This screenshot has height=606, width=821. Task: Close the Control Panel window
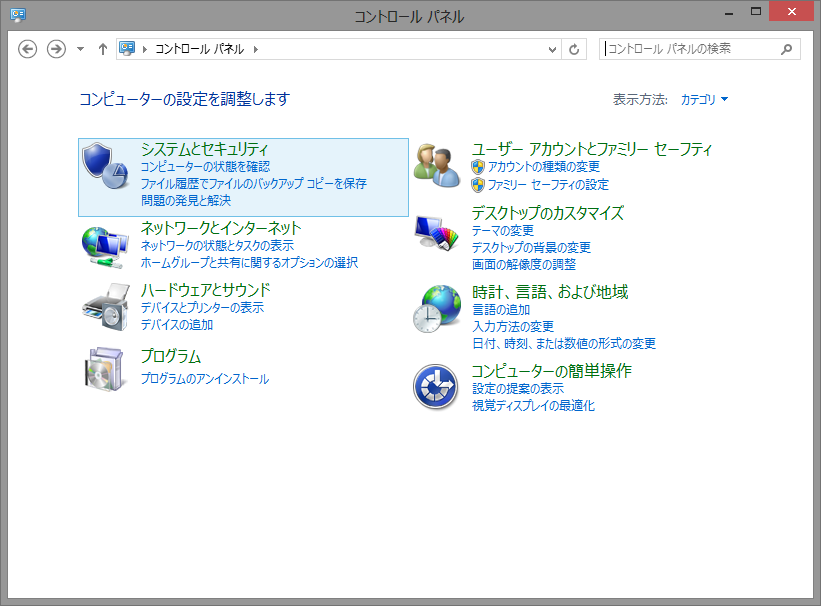pos(791,12)
